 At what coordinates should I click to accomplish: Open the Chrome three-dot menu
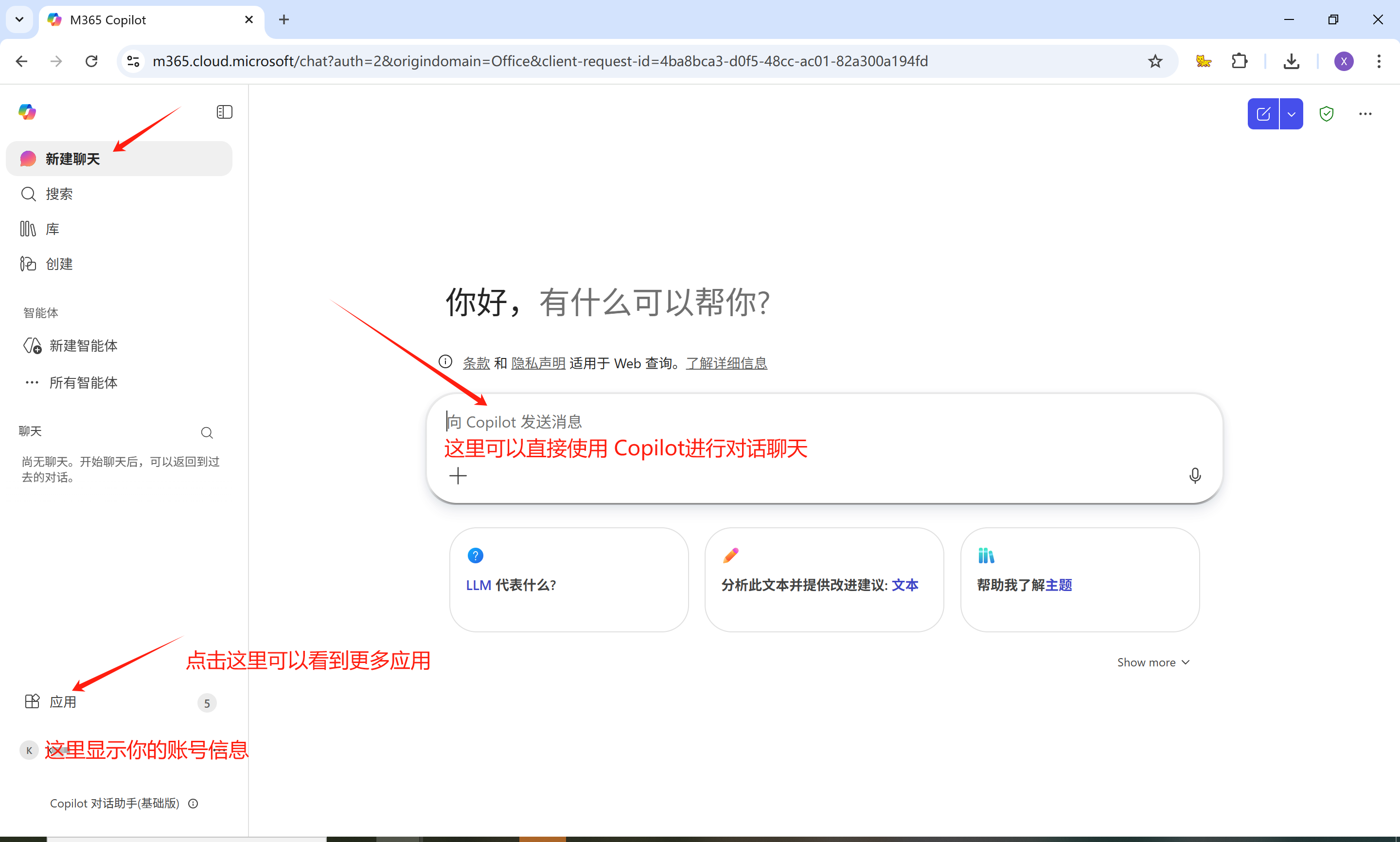(x=1379, y=61)
